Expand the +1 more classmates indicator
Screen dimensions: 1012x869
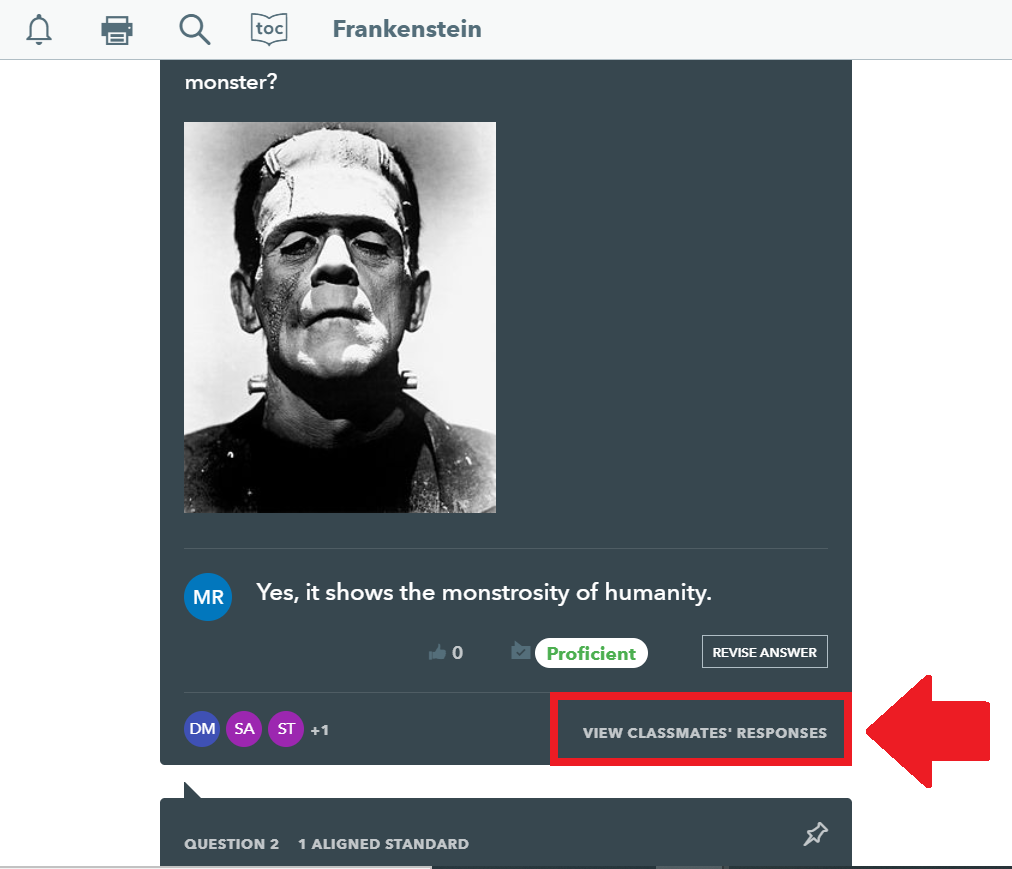[x=320, y=730]
